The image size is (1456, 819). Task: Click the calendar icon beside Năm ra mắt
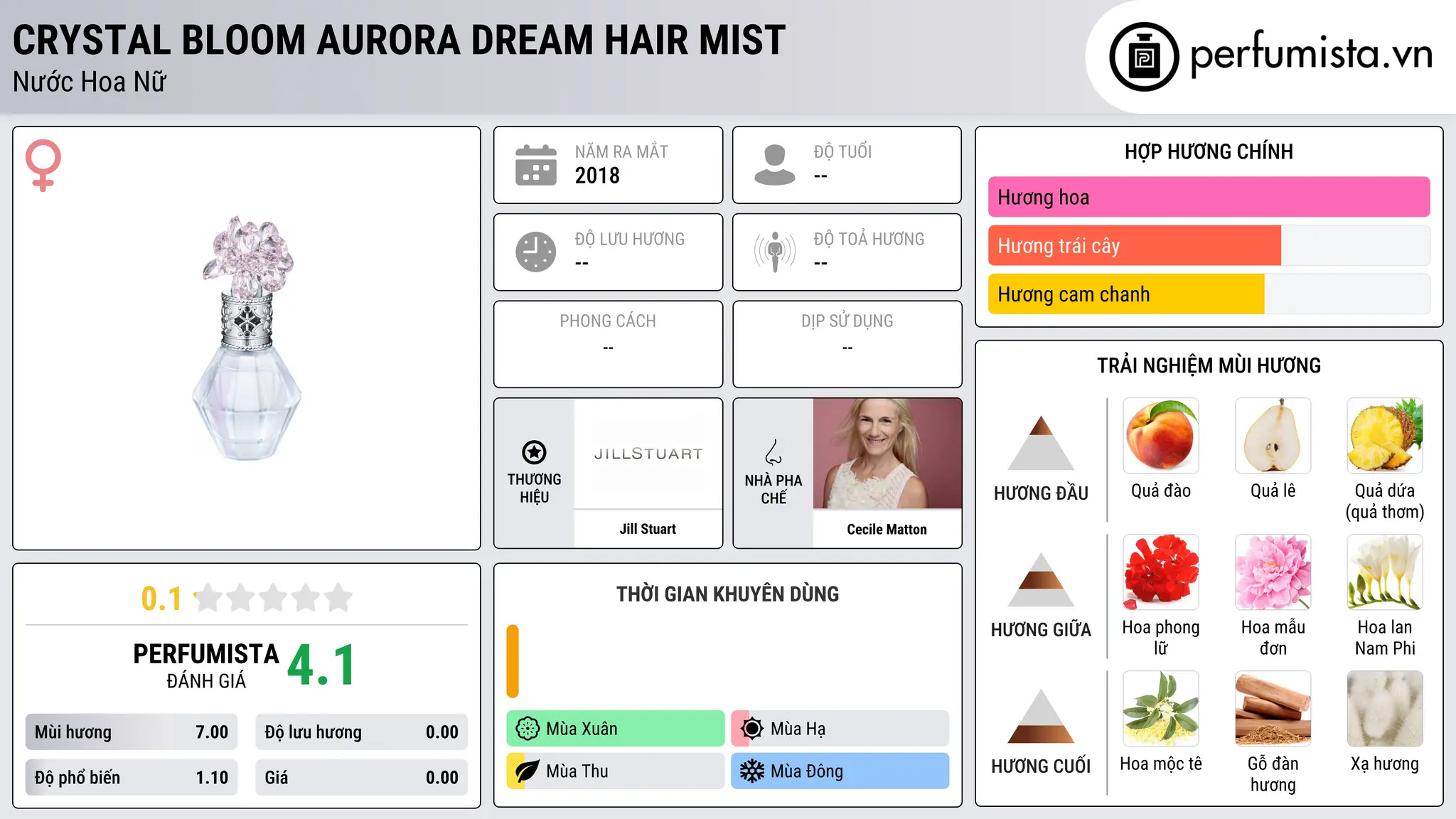coord(536,165)
